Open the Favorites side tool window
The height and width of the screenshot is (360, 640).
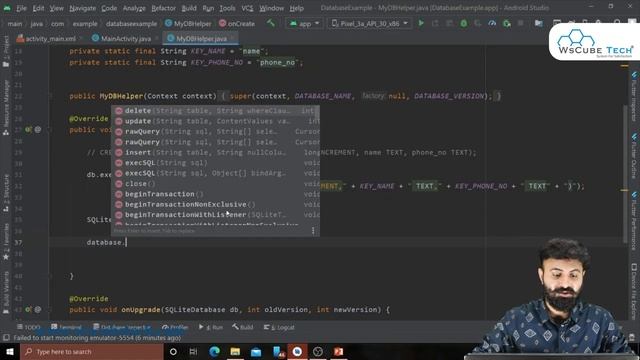pyautogui.click(x=6, y=242)
